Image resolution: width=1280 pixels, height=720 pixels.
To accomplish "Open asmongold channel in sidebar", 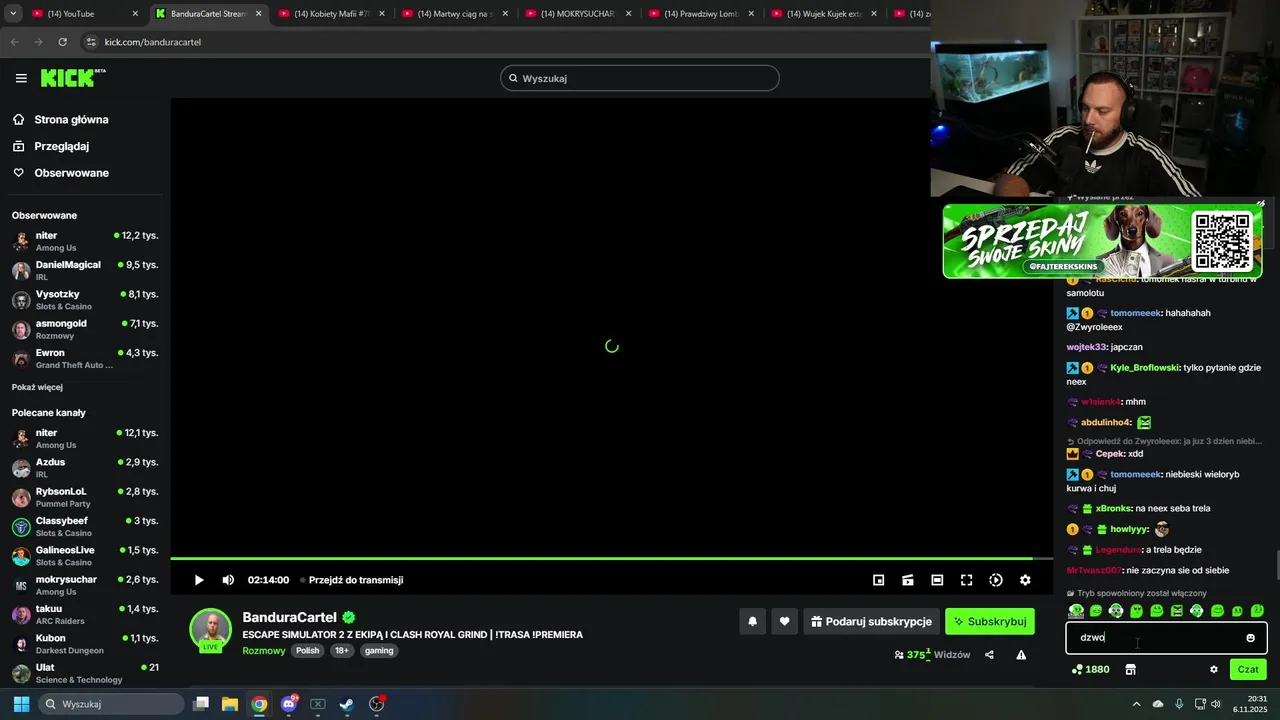I will point(85,329).
